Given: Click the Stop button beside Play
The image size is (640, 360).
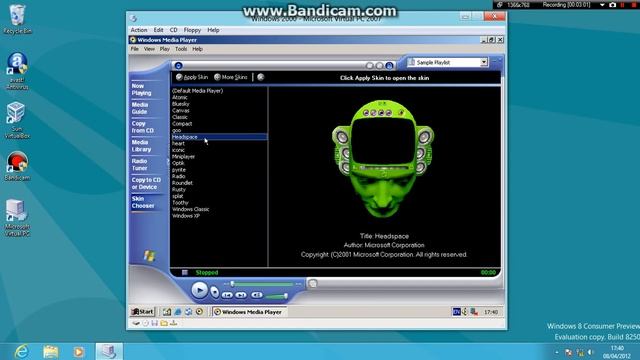Looking at the screenshot, I should 214,292.
